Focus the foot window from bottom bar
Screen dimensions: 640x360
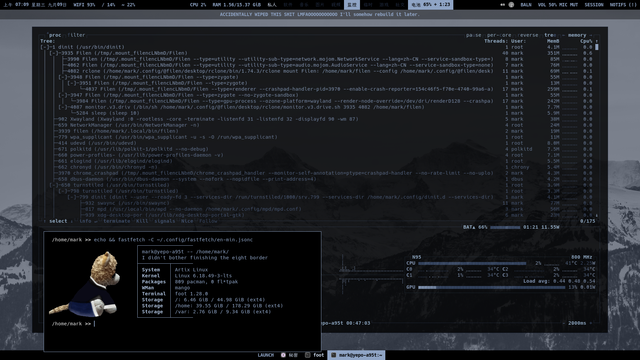pyautogui.click(x=315, y=355)
